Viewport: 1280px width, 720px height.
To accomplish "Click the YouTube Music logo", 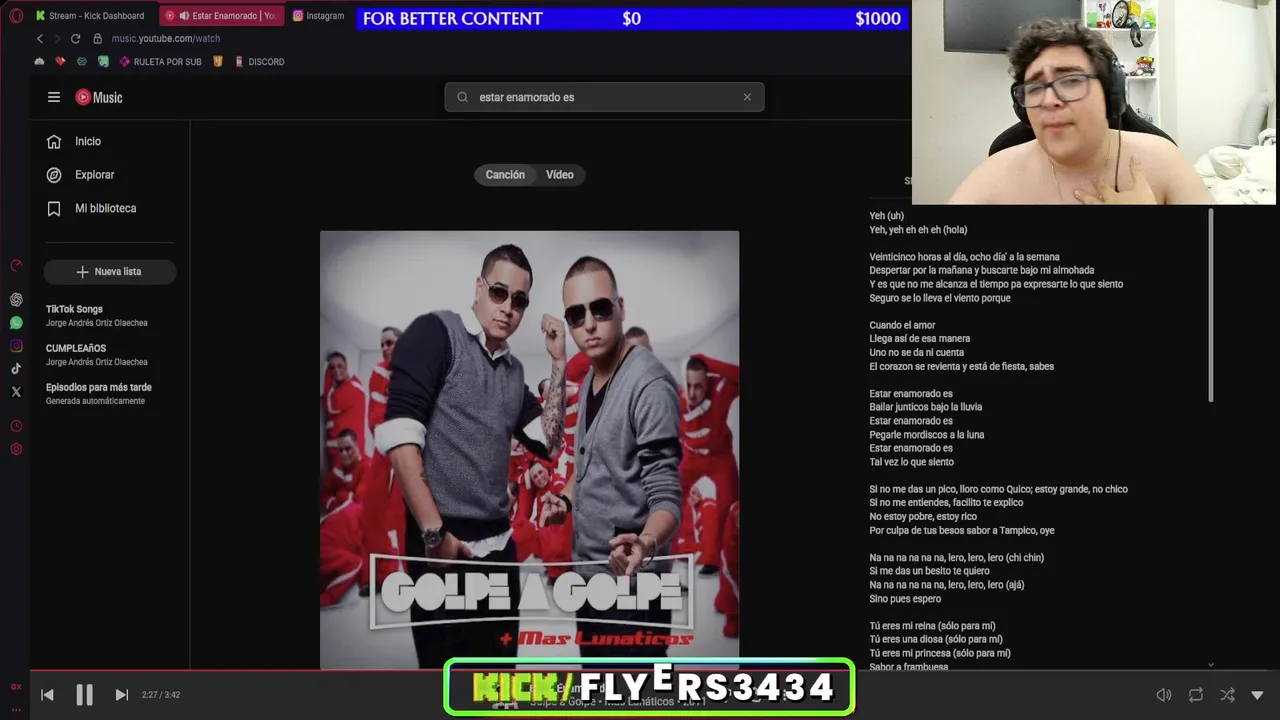I will pos(99,97).
